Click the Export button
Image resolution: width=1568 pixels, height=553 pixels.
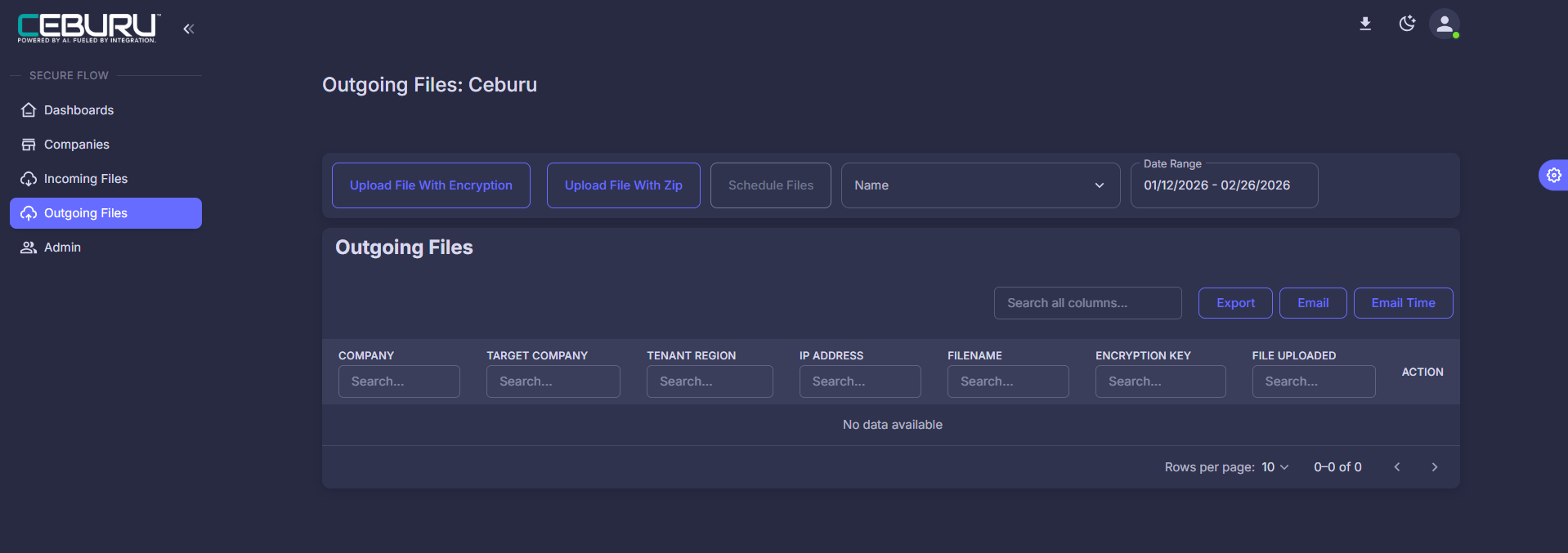1235,303
